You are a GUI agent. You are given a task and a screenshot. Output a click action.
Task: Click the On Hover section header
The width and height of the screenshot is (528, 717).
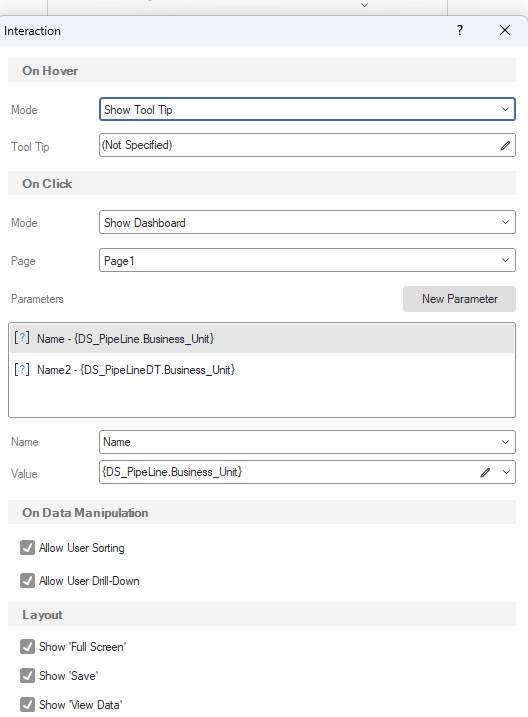click(x=262, y=70)
